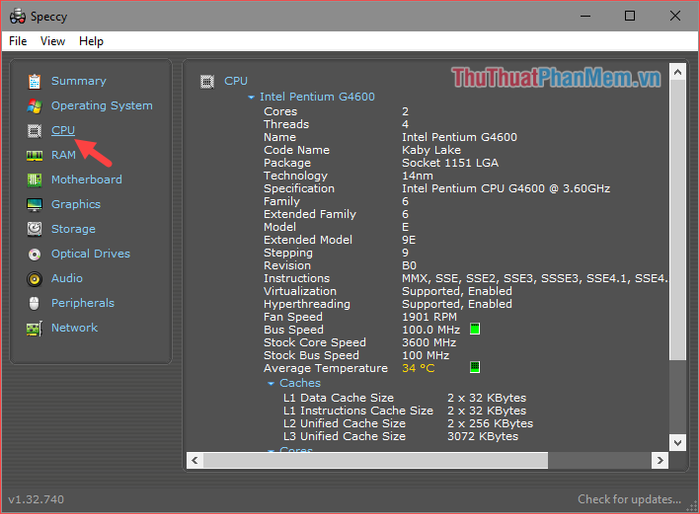
Task: Click the Instructions row label
Action: (297, 279)
